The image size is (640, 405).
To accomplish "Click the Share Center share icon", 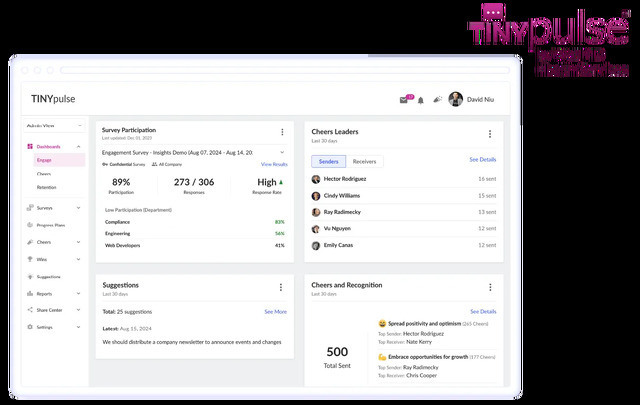I will click(30, 310).
